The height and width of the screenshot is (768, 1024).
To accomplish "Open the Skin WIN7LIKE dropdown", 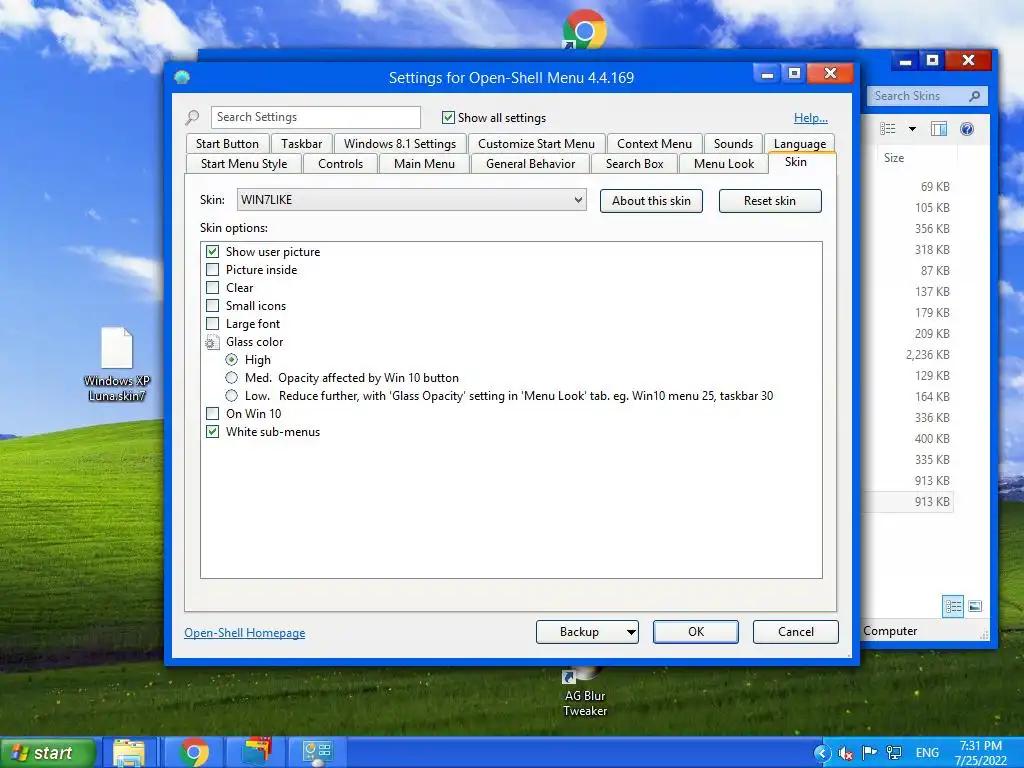I will click(411, 200).
